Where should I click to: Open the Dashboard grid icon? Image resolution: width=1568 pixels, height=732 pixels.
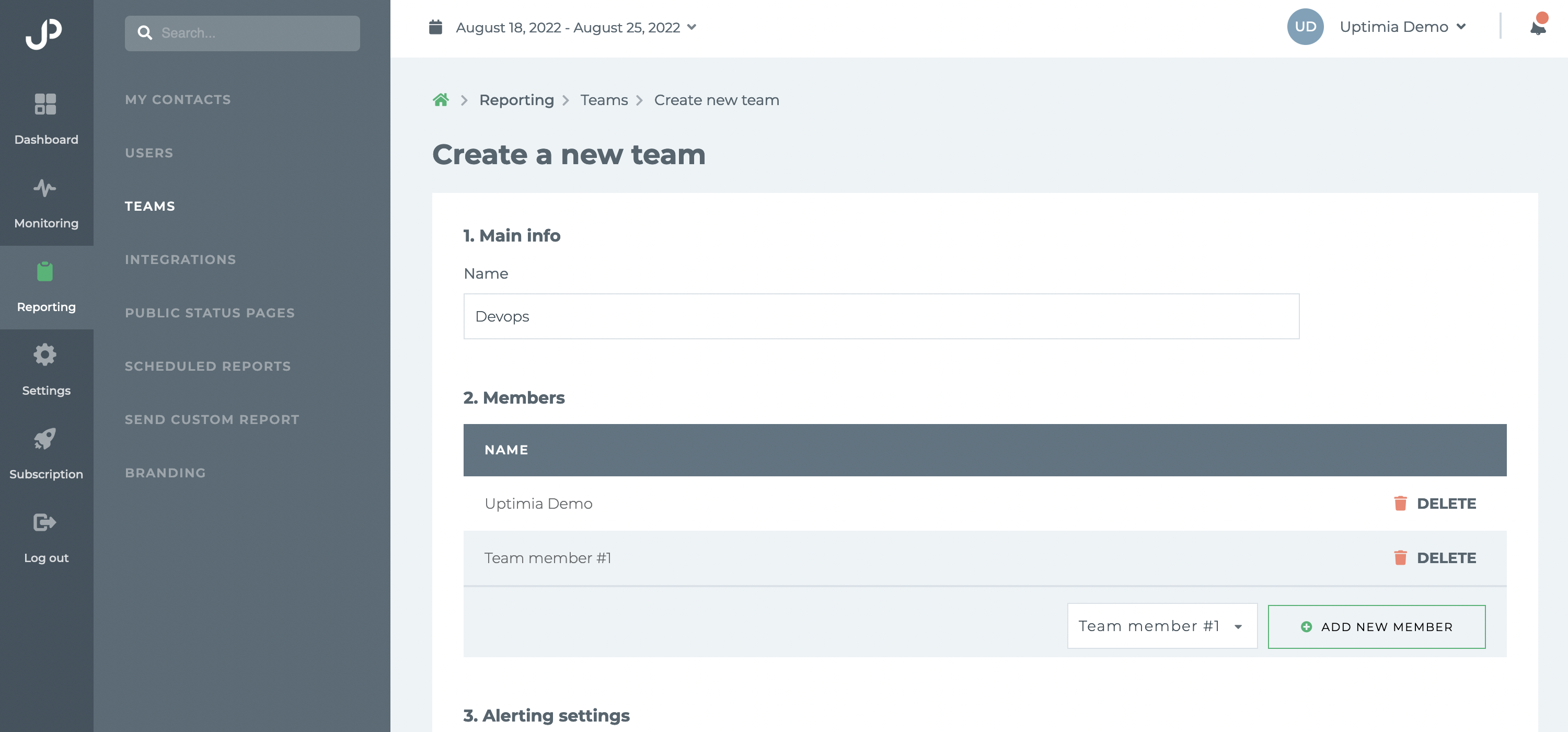pos(45,104)
